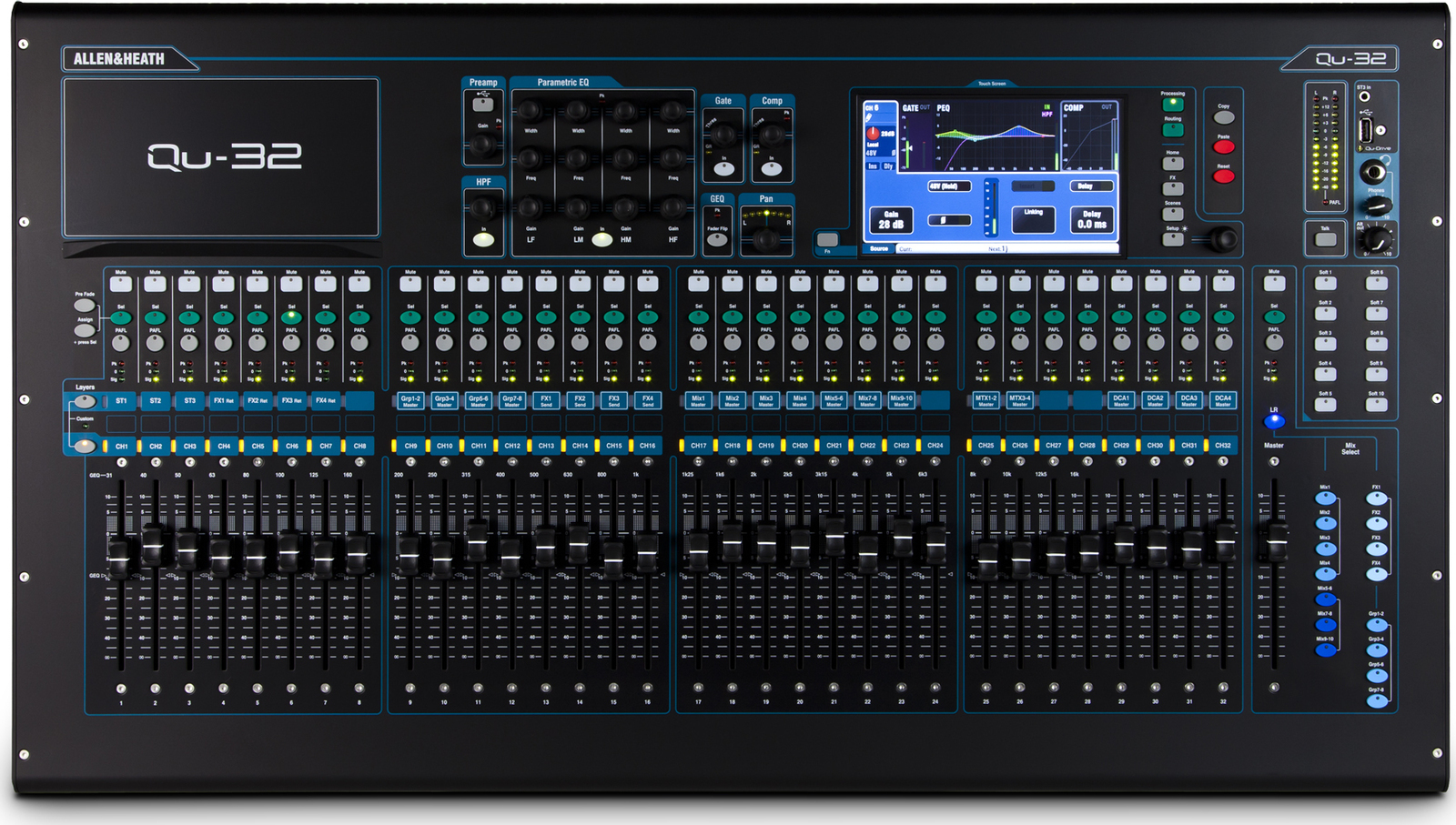Click the CH32 fader cap
This screenshot has width=1456, height=825.
click(x=1226, y=544)
